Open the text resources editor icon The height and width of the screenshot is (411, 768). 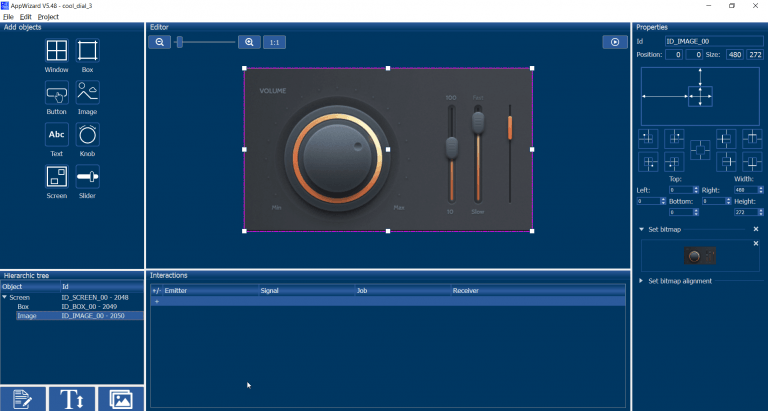pyautogui.click(x=23, y=399)
